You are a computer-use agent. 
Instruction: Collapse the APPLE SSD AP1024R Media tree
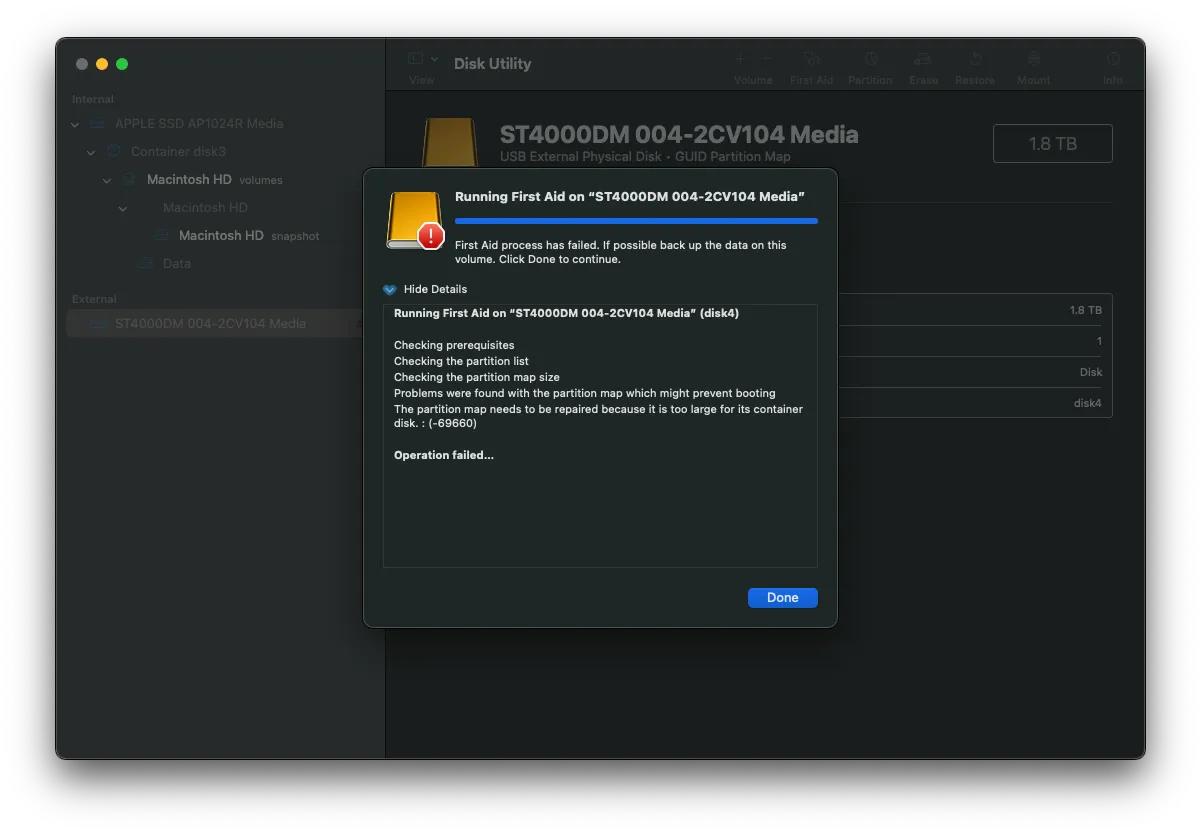point(75,124)
